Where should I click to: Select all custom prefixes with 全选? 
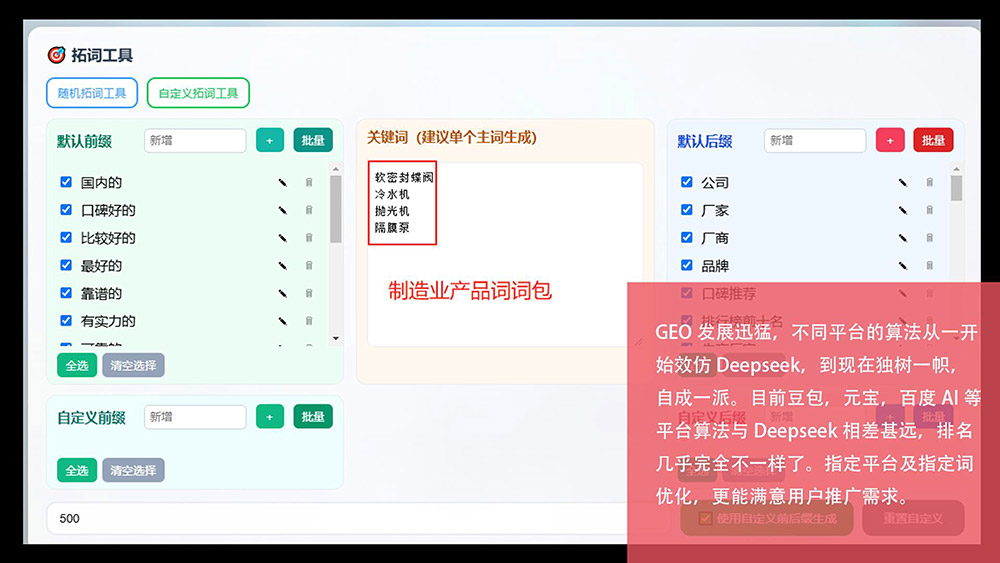77,471
